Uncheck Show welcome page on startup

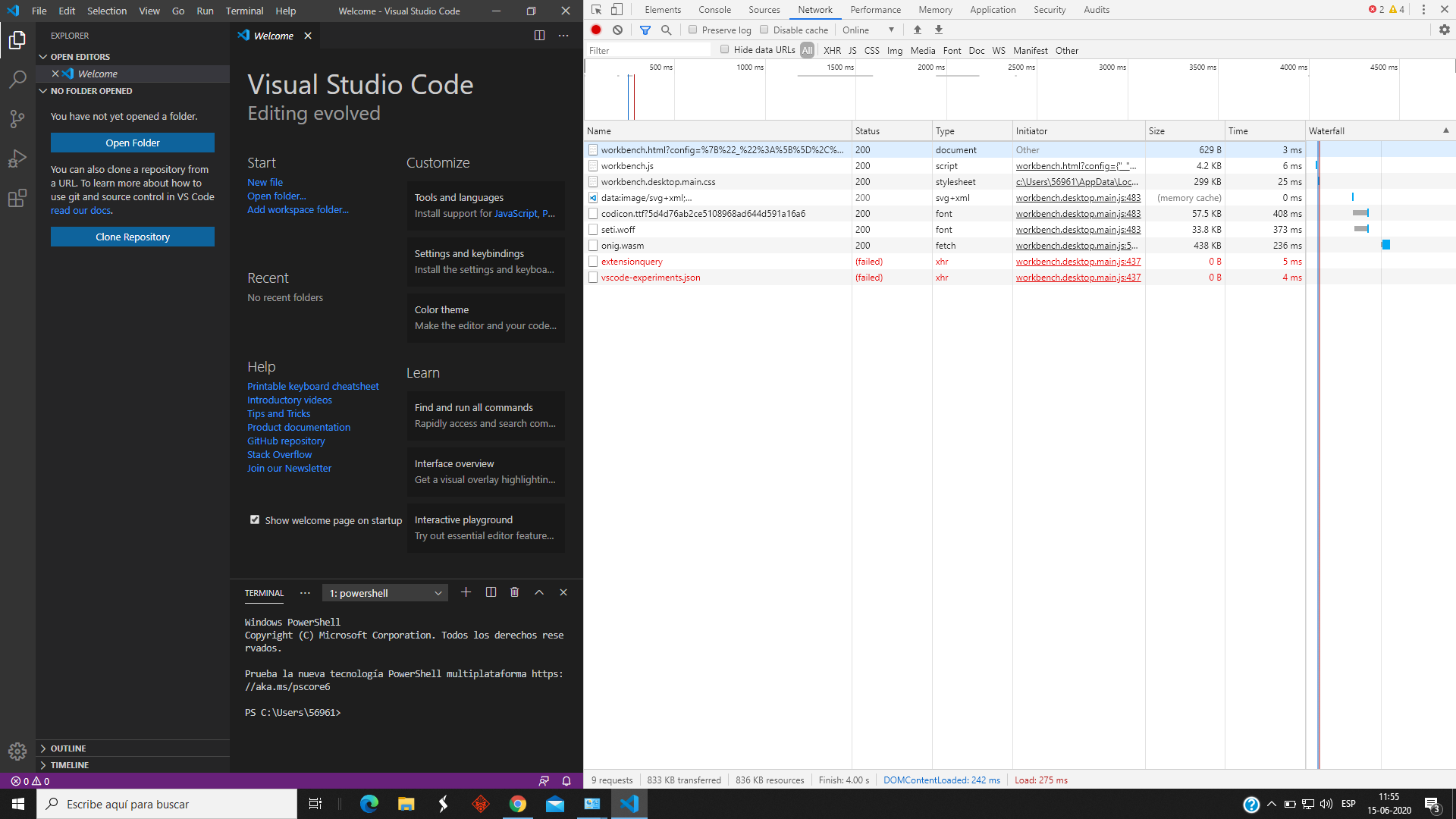coord(255,519)
